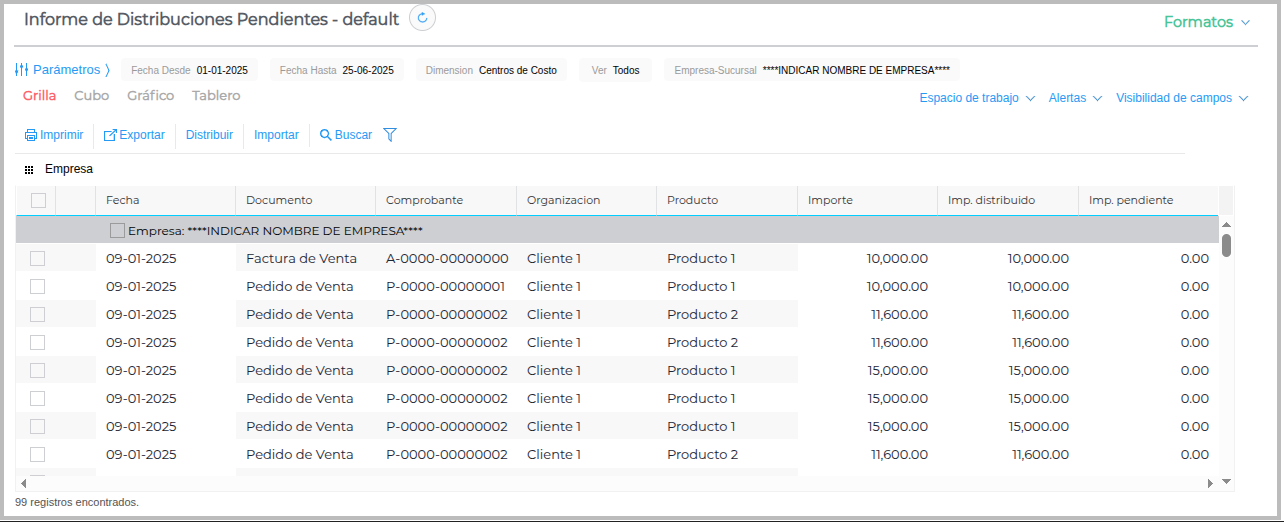Click the vertical scrollbar thumb
The image size is (1284, 522).
[x=1226, y=245]
